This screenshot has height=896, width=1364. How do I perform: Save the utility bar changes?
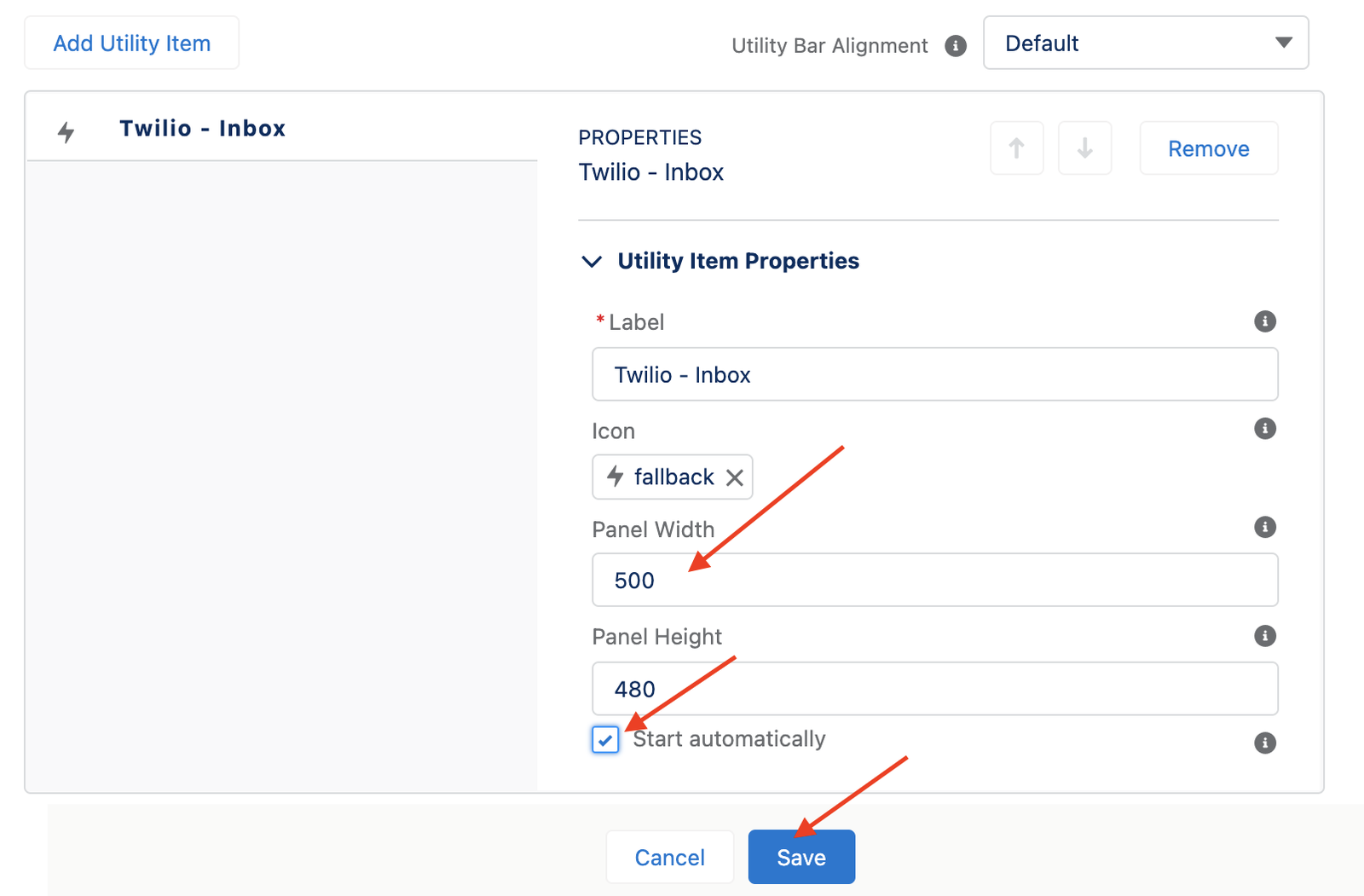tap(800, 857)
